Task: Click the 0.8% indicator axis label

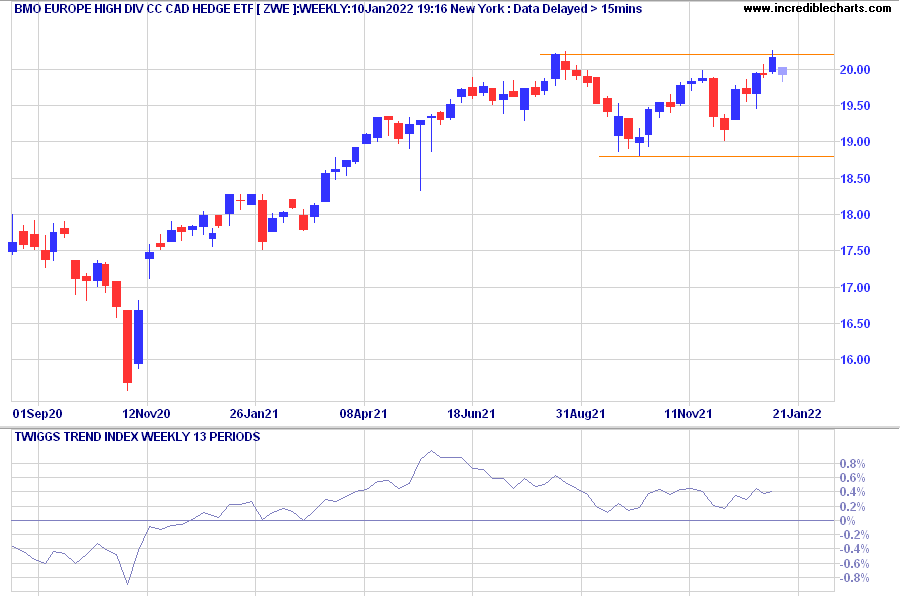Action: (852, 464)
